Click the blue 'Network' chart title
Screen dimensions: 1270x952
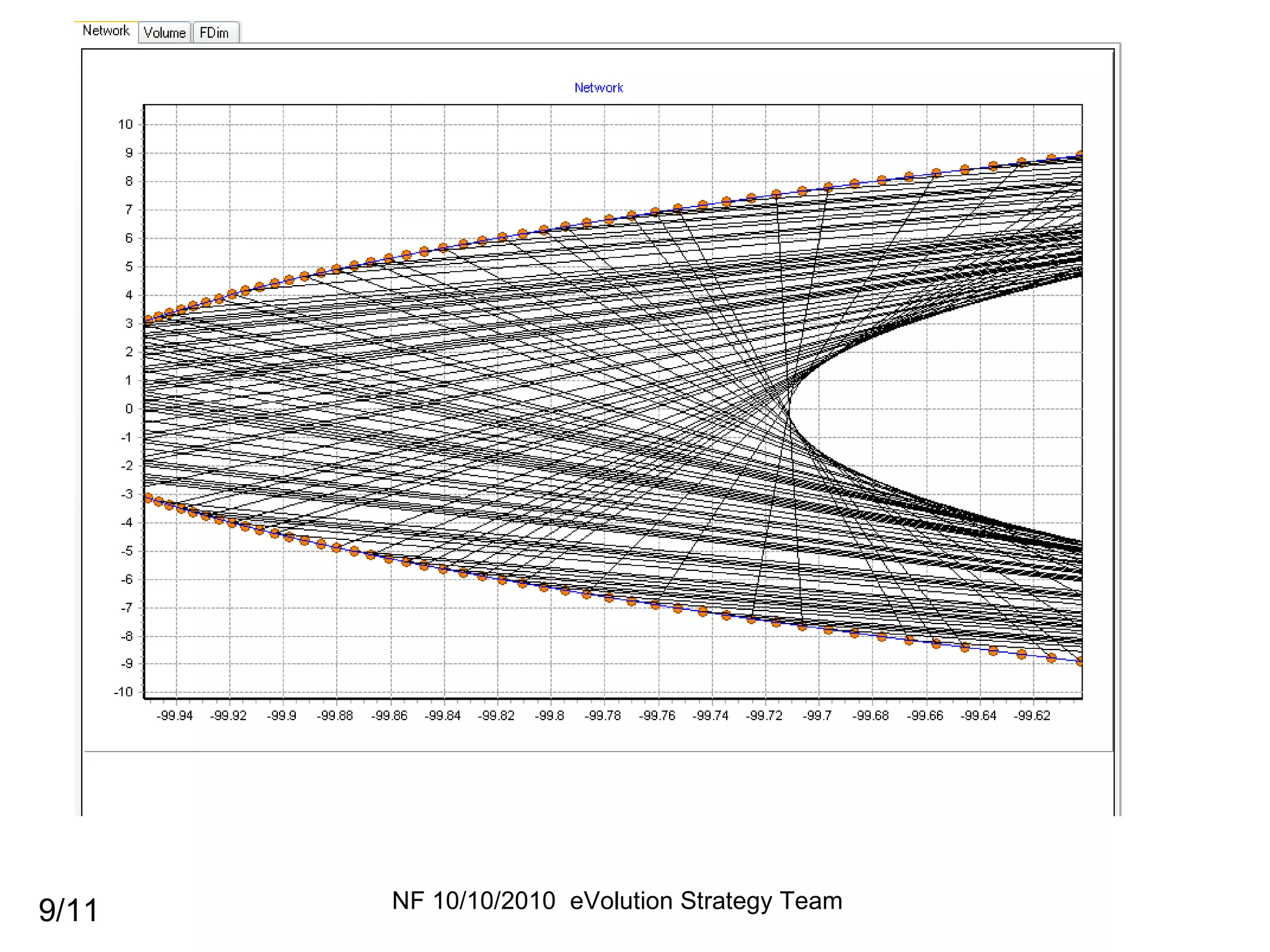[598, 88]
